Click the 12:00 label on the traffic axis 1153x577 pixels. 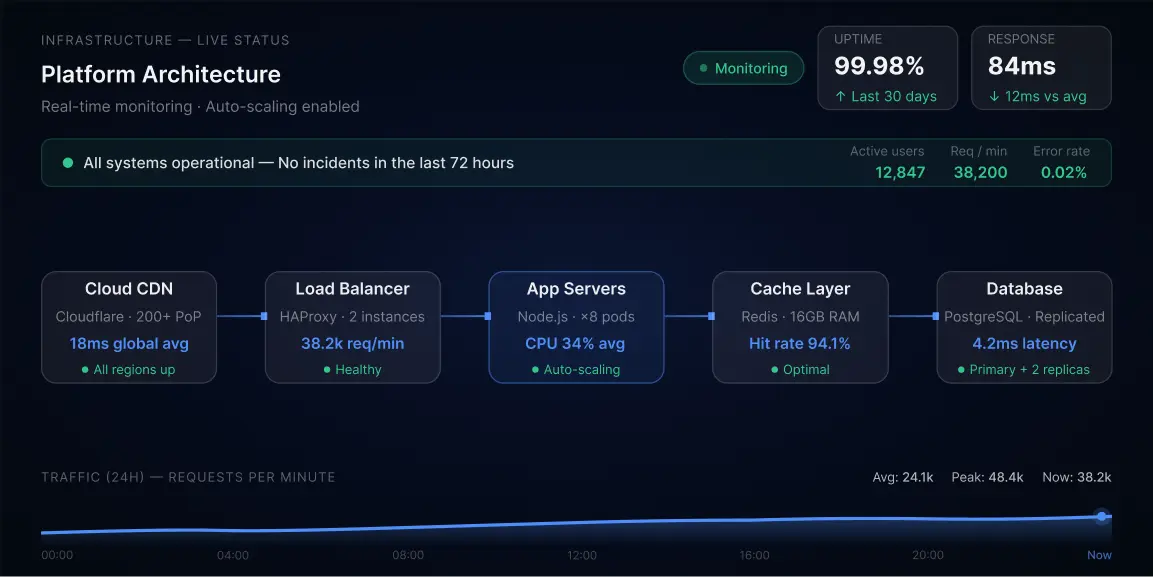tap(582, 555)
